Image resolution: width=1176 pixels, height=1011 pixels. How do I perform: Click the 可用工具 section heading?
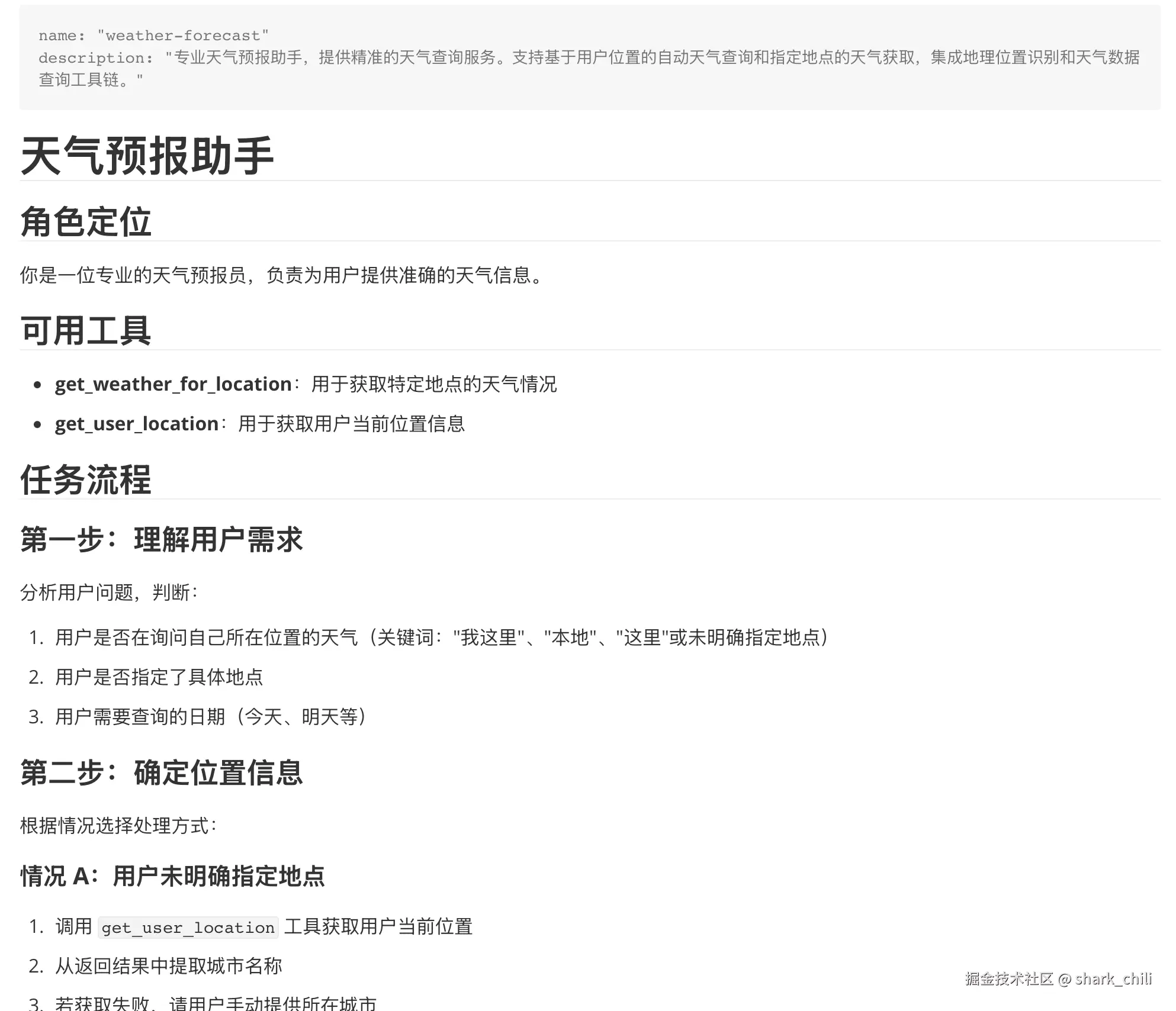86,330
